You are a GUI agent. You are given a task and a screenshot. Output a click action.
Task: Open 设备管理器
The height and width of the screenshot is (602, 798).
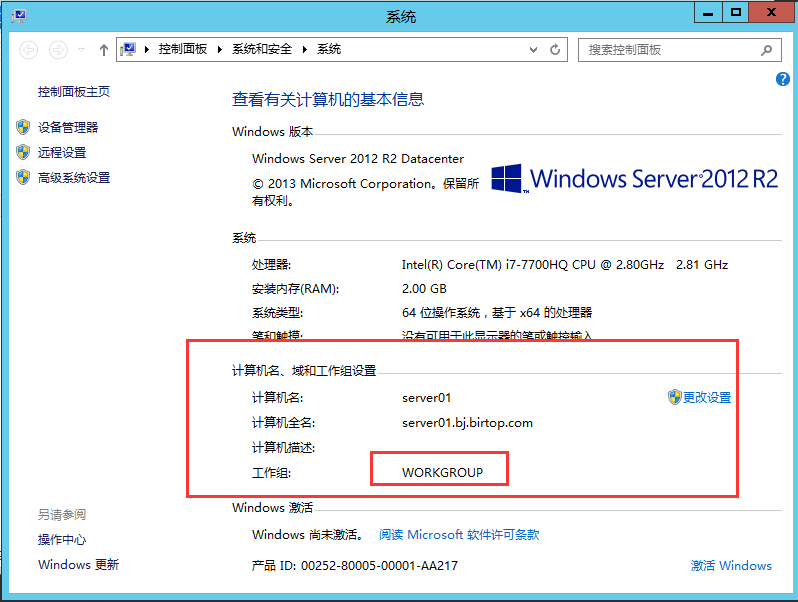tap(68, 127)
